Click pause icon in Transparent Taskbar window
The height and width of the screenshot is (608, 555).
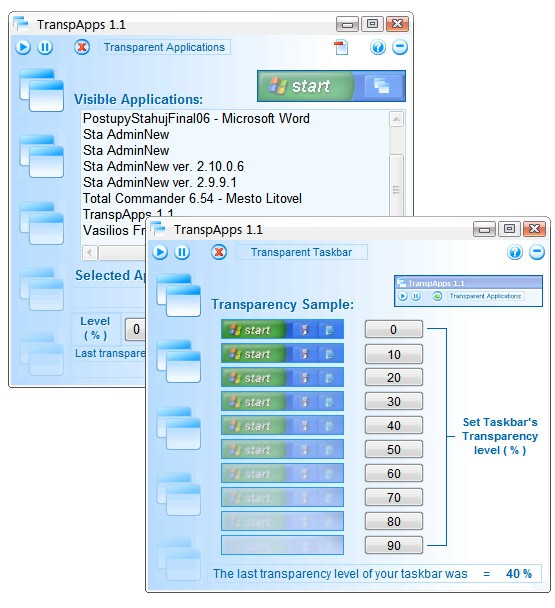[x=182, y=252]
